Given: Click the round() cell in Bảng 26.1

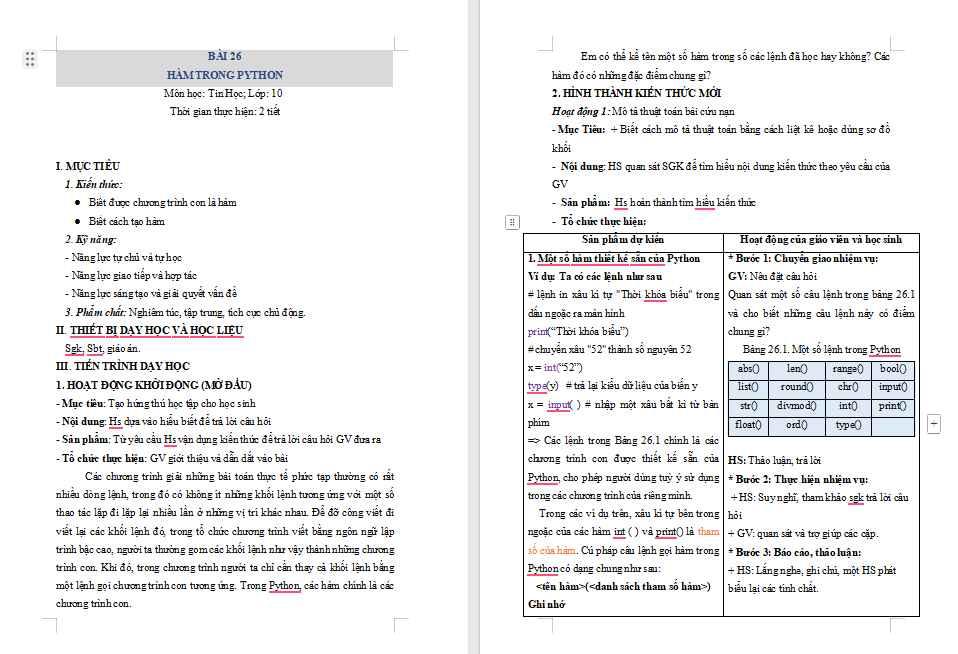Looking at the screenshot, I should (797, 388).
